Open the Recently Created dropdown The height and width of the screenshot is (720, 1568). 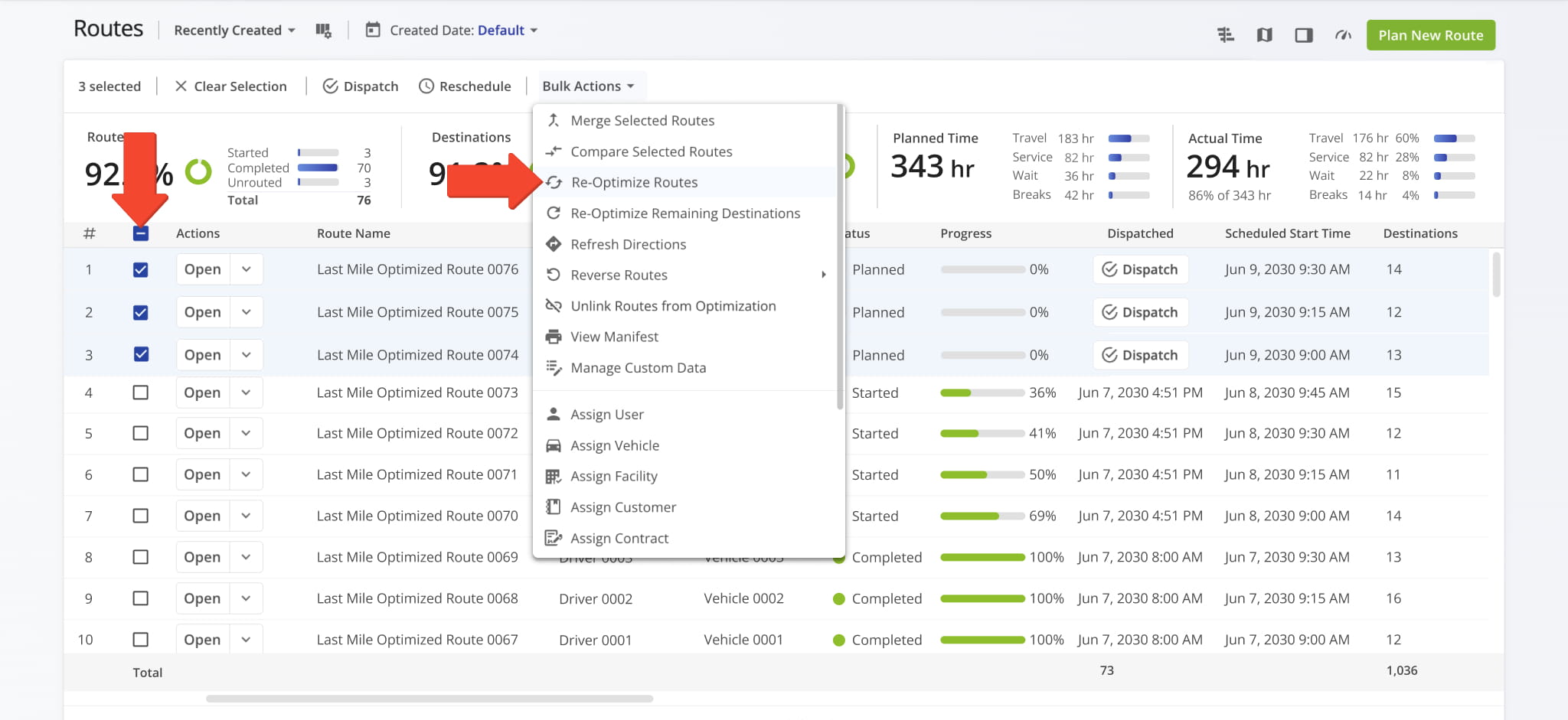tap(234, 31)
